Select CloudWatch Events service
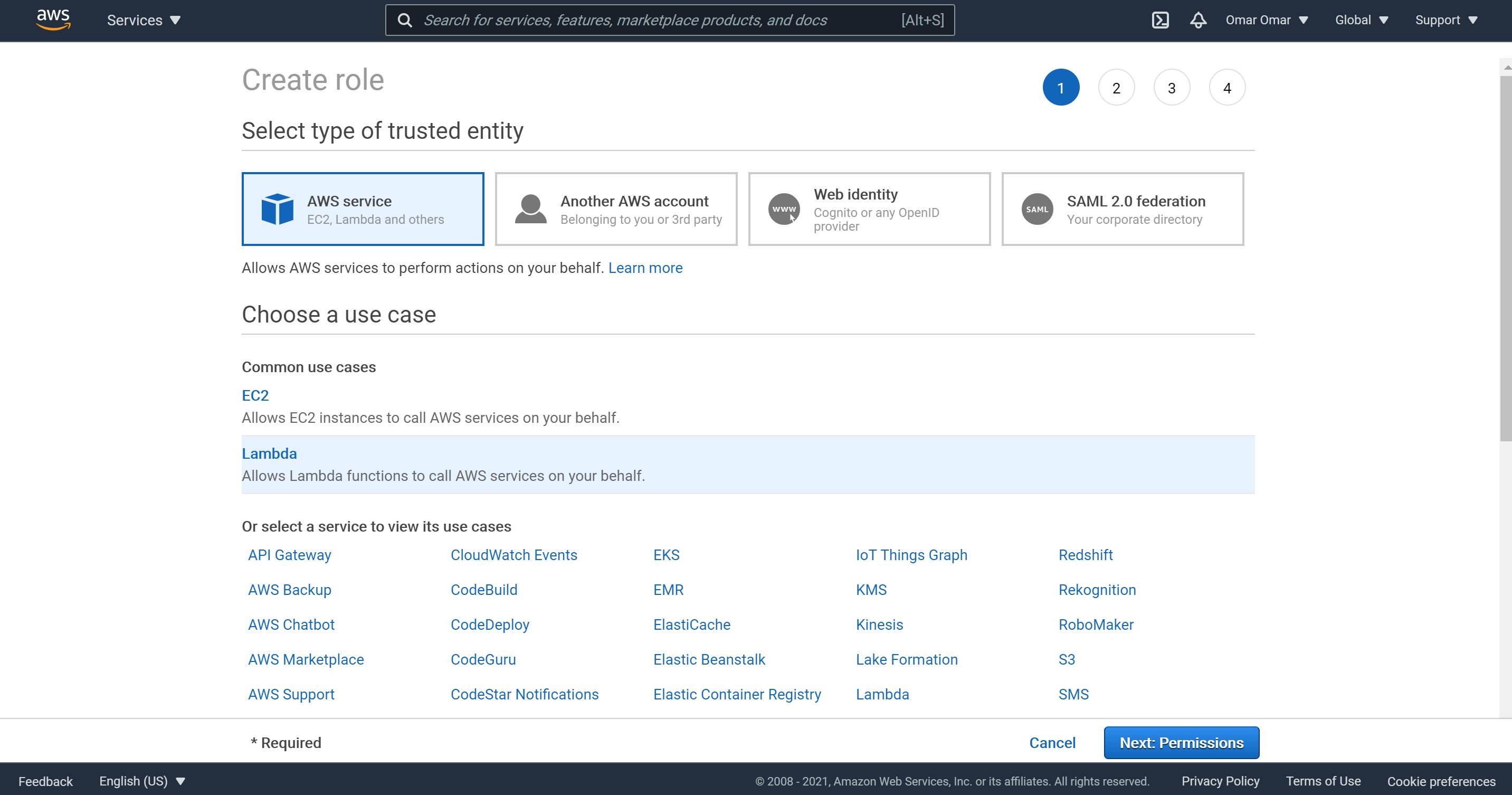 (513, 555)
